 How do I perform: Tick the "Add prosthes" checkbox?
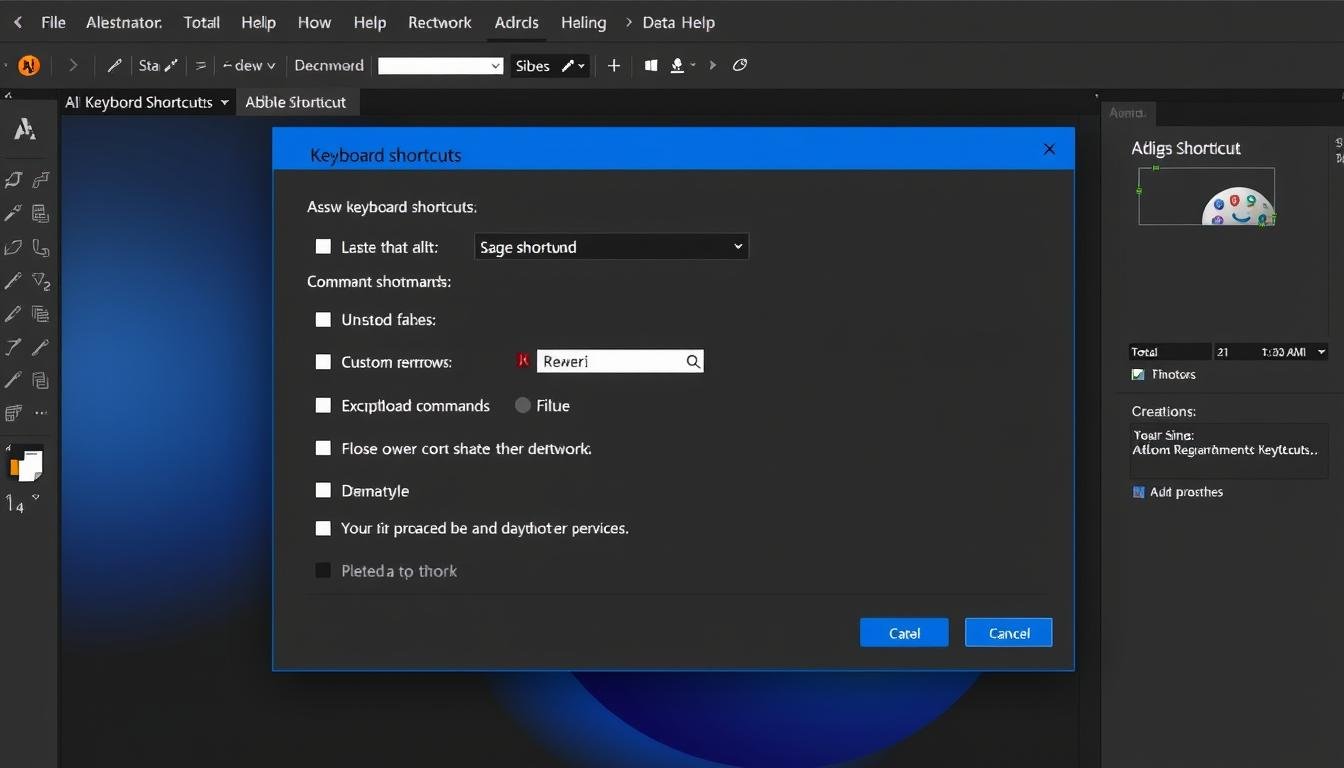(x=1138, y=492)
